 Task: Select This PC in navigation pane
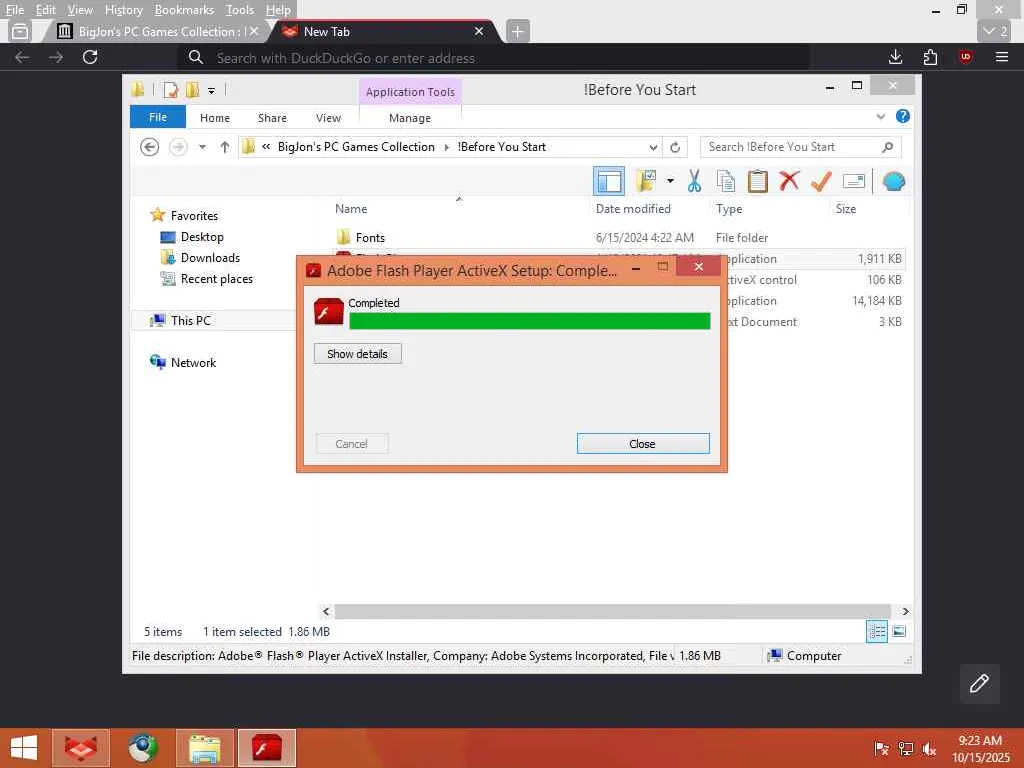click(x=190, y=321)
